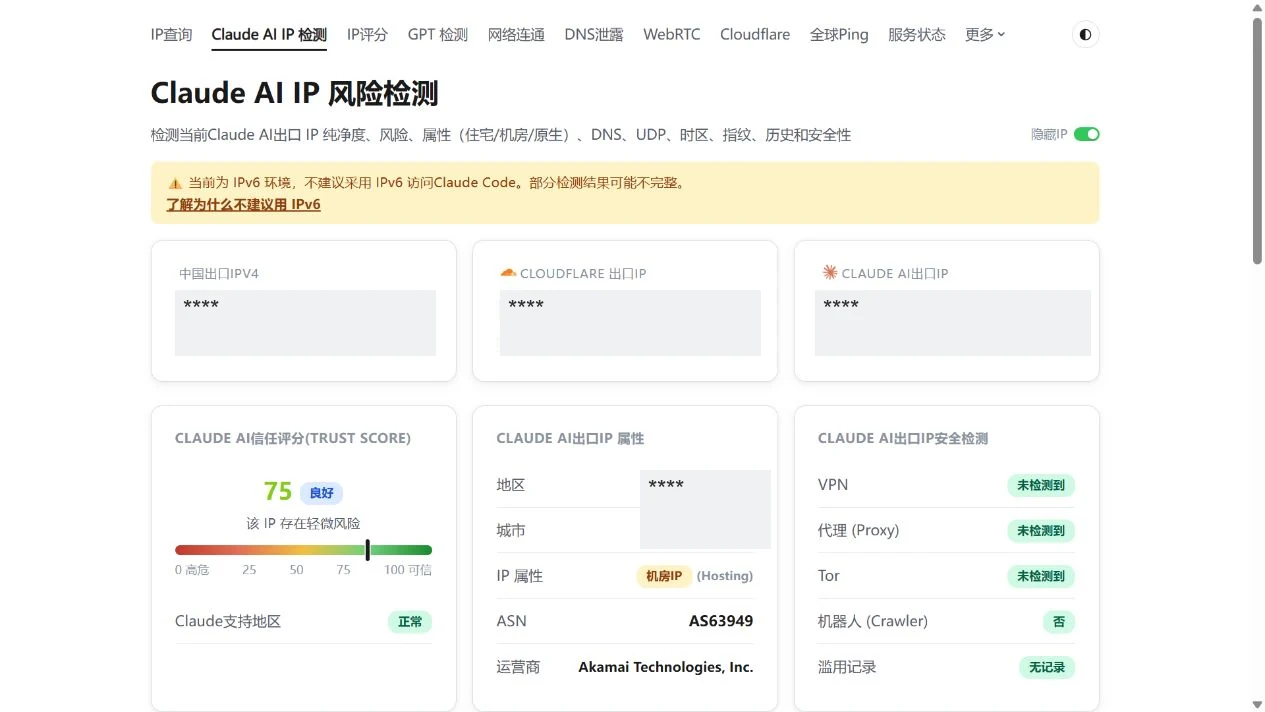Click the 良好 score badge

(321, 493)
